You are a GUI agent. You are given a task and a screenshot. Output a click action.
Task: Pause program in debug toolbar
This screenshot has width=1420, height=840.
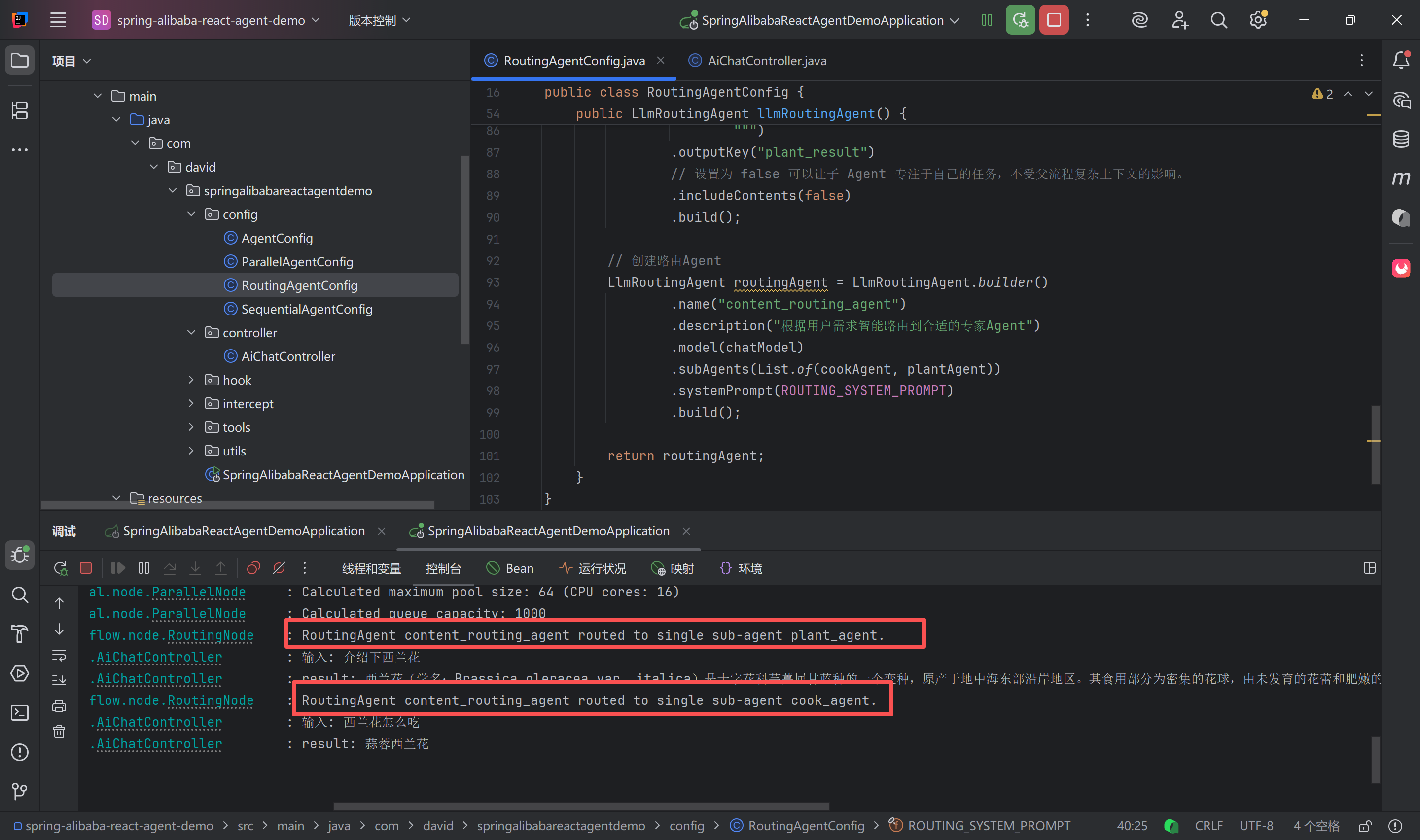(x=144, y=568)
